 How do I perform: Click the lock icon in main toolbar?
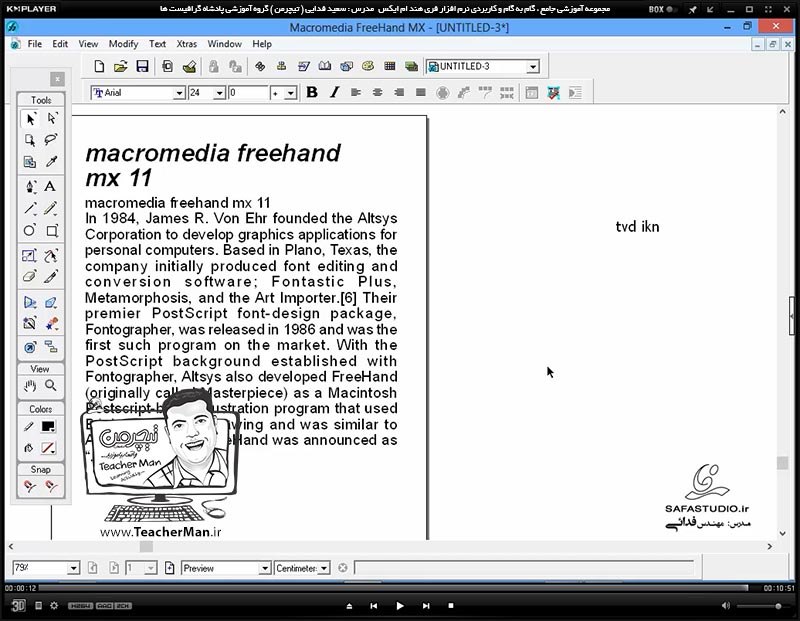213,66
